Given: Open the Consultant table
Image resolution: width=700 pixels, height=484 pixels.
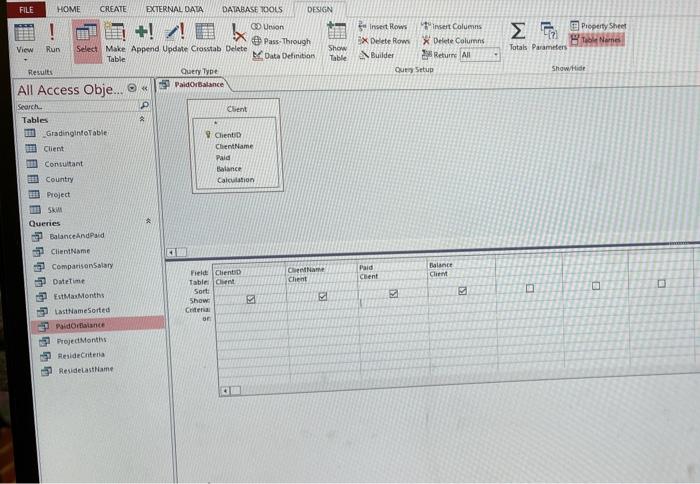Looking at the screenshot, I should pos(55,164).
